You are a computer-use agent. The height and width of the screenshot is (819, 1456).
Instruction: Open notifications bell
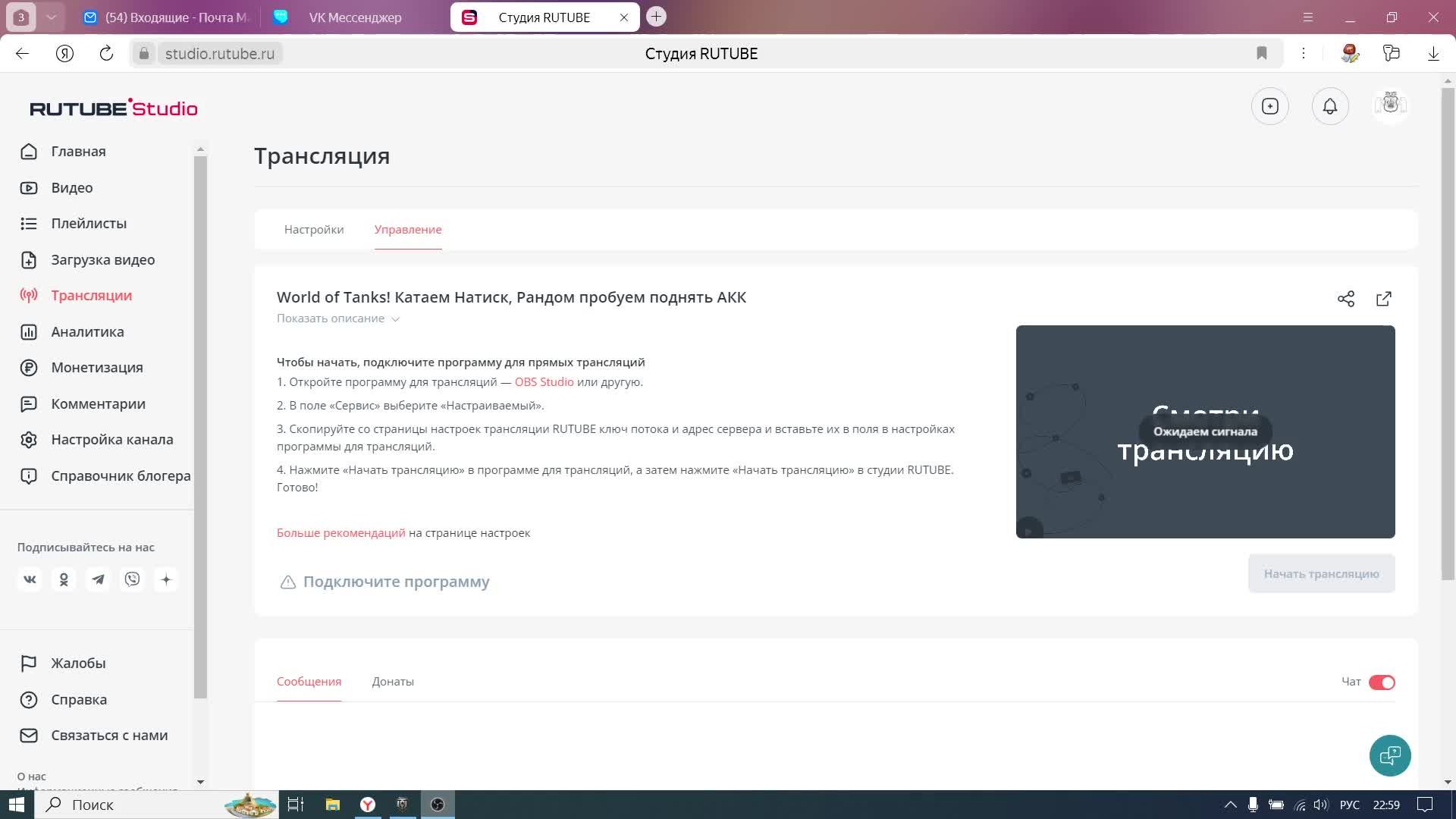[x=1330, y=106]
